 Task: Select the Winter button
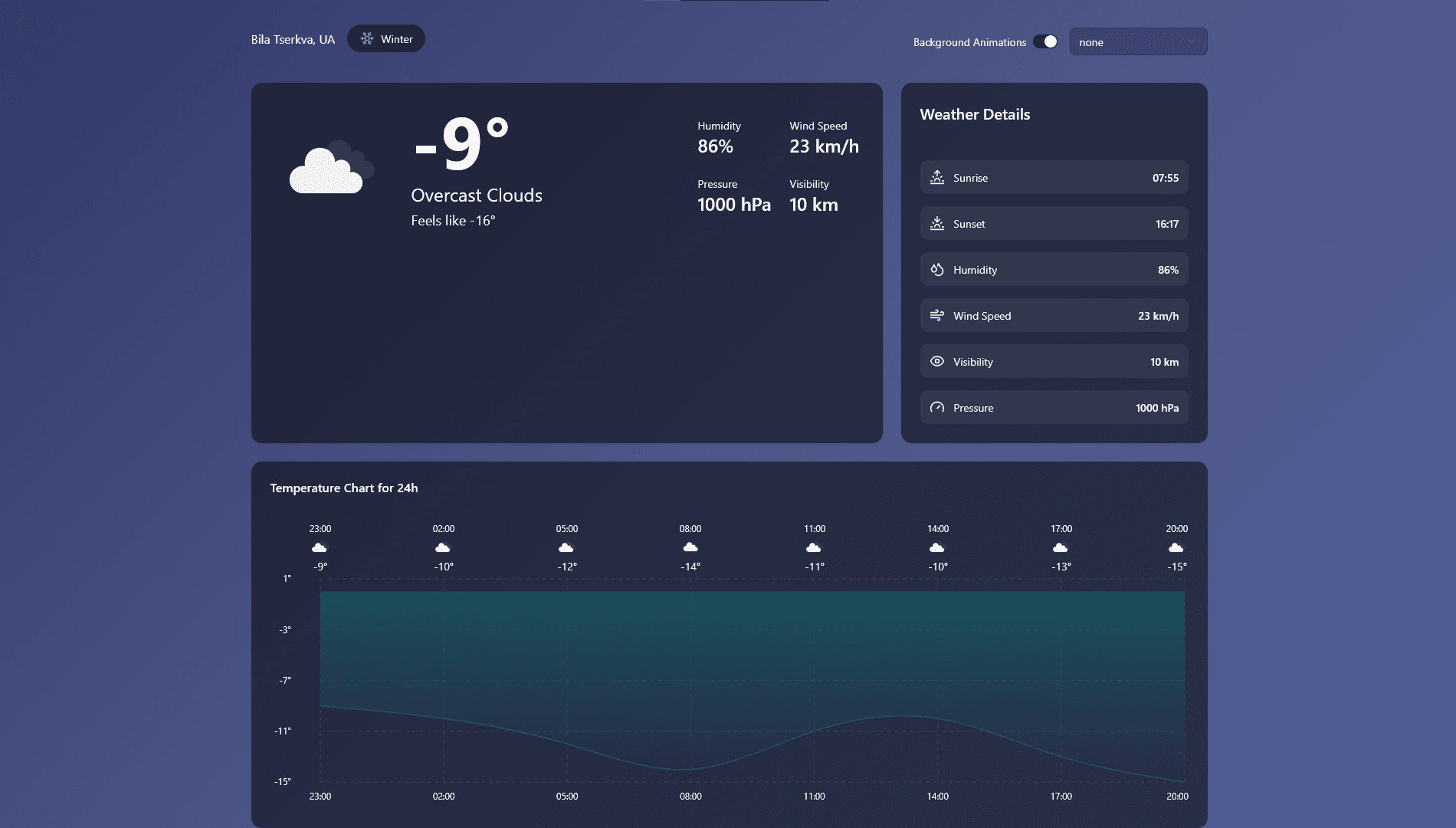[386, 38]
